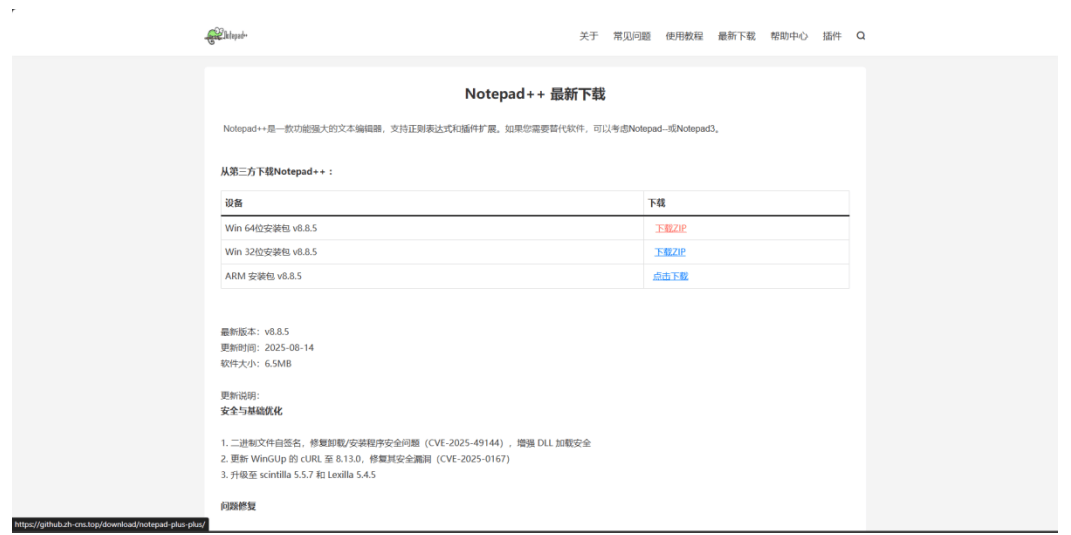Select the ARM 安装包 v8.8.5 row label
Viewport: 1071px width, 535px height.
pyautogui.click(x=263, y=276)
